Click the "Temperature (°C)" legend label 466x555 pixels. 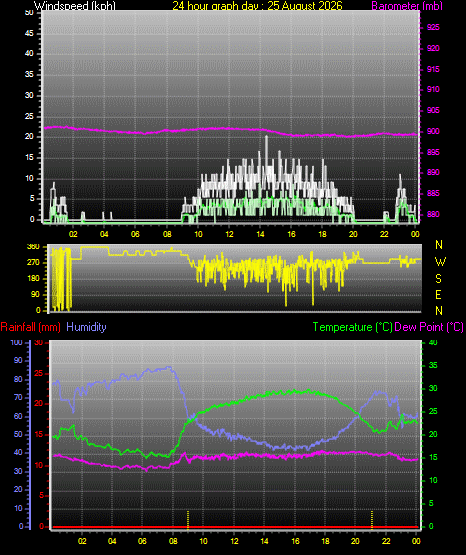coord(353,327)
